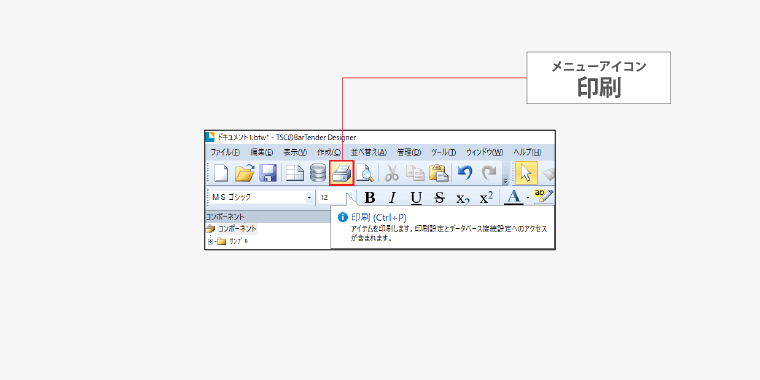This screenshot has width=760, height=380.
Task: Create a new document with the blank page icon
Action: point(222,173)
